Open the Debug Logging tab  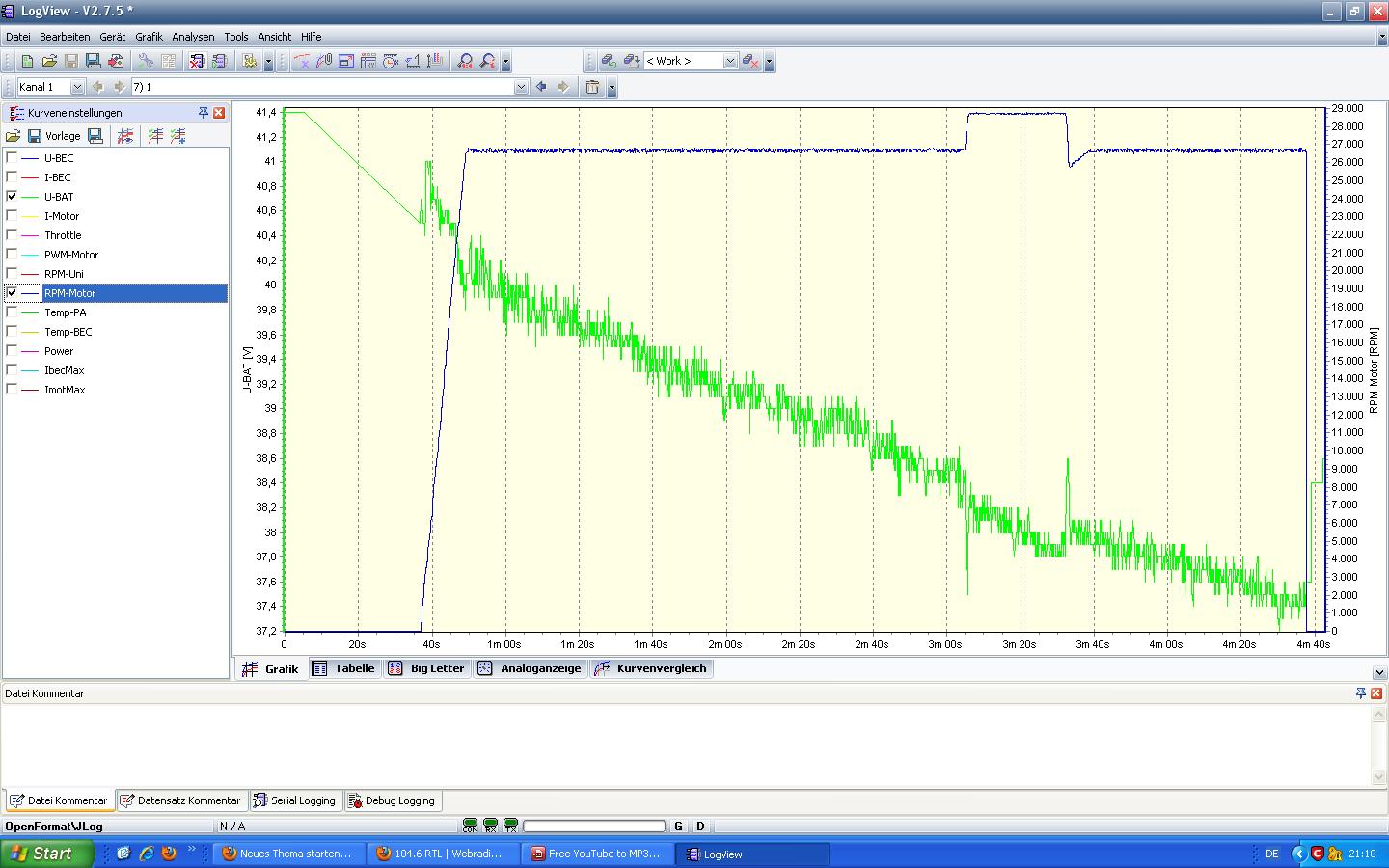click(392, 800)
